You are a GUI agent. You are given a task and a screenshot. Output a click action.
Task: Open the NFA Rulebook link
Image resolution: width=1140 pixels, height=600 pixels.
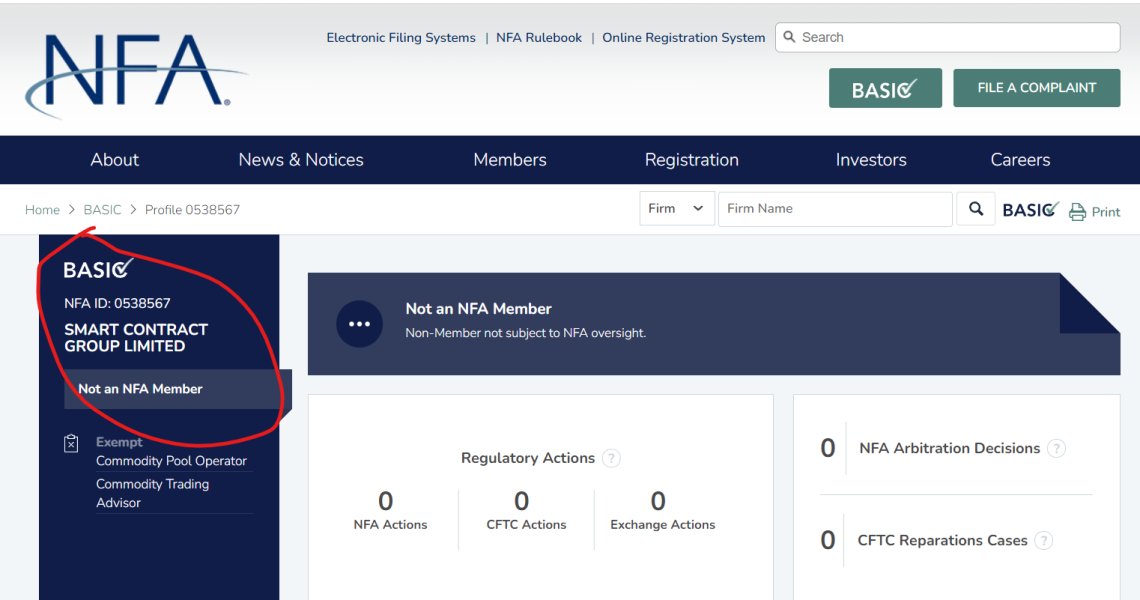point(539,38)
